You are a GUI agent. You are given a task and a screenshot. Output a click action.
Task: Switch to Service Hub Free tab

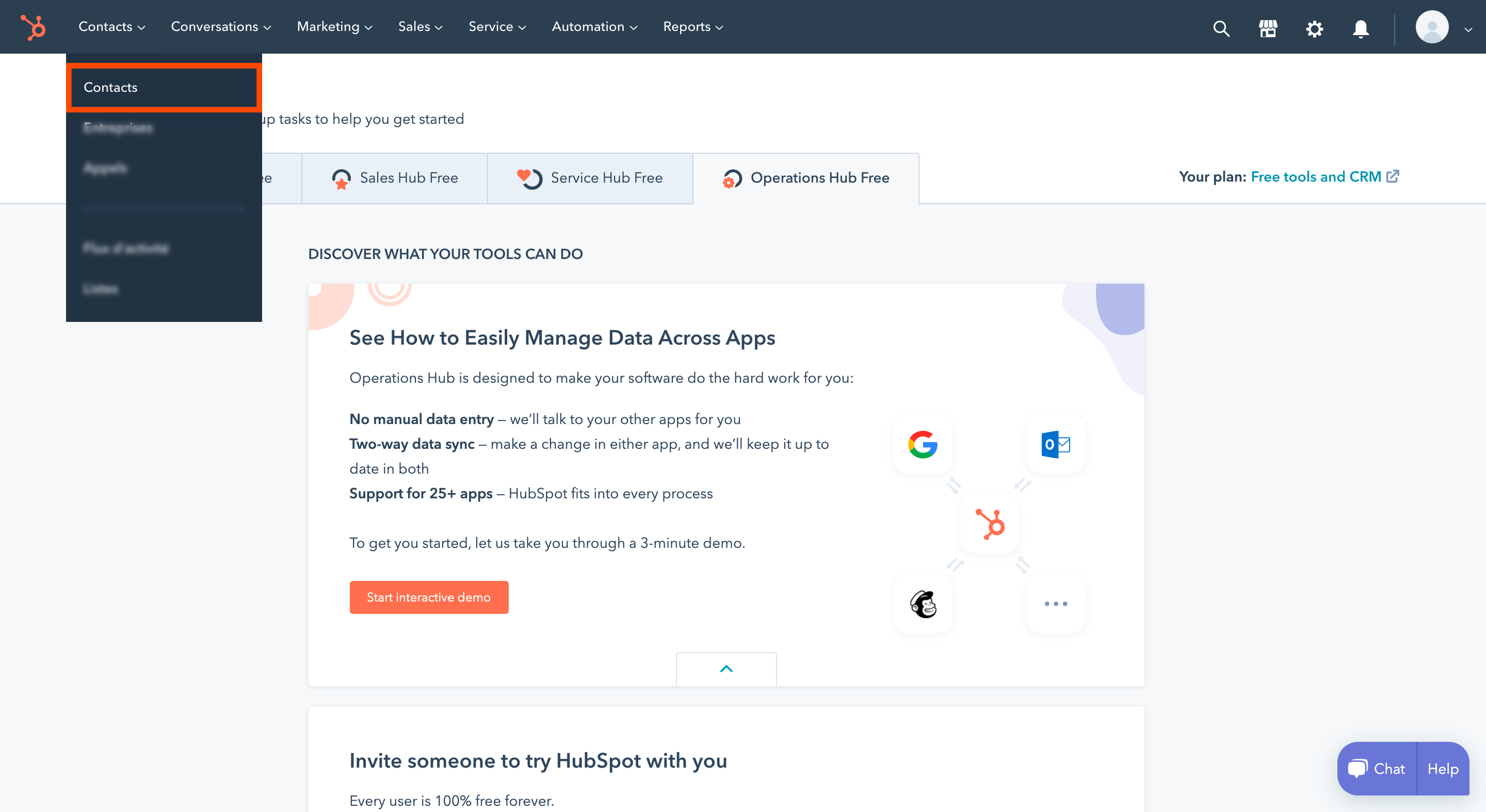[x=590, y=177]
